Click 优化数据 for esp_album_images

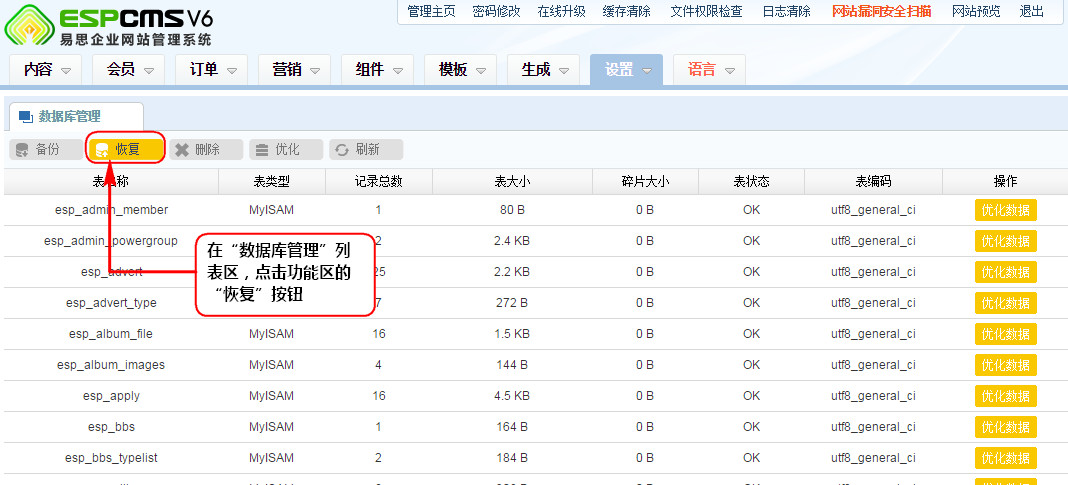[1005, 364]
